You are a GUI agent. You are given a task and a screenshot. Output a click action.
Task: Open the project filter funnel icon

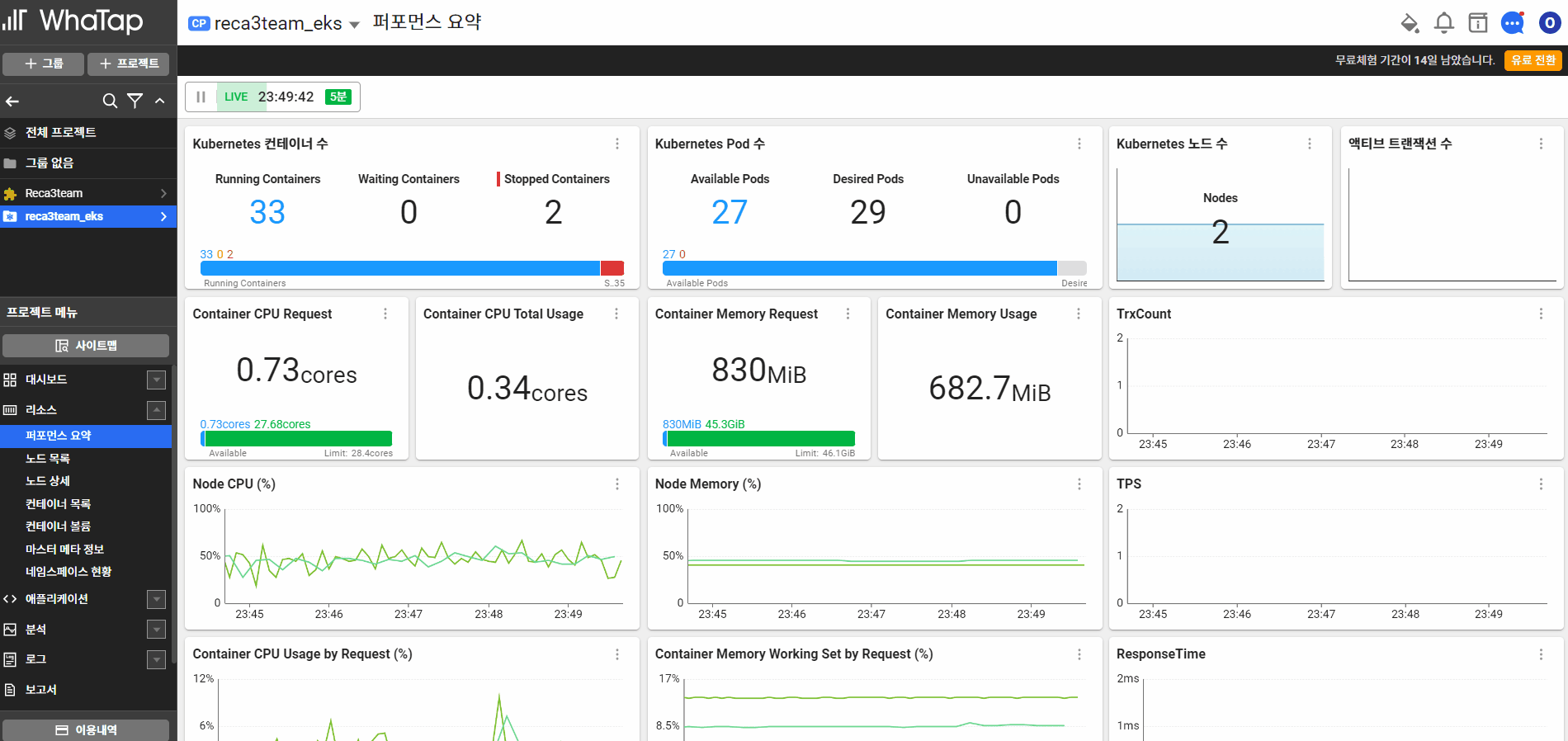[135, 101]
